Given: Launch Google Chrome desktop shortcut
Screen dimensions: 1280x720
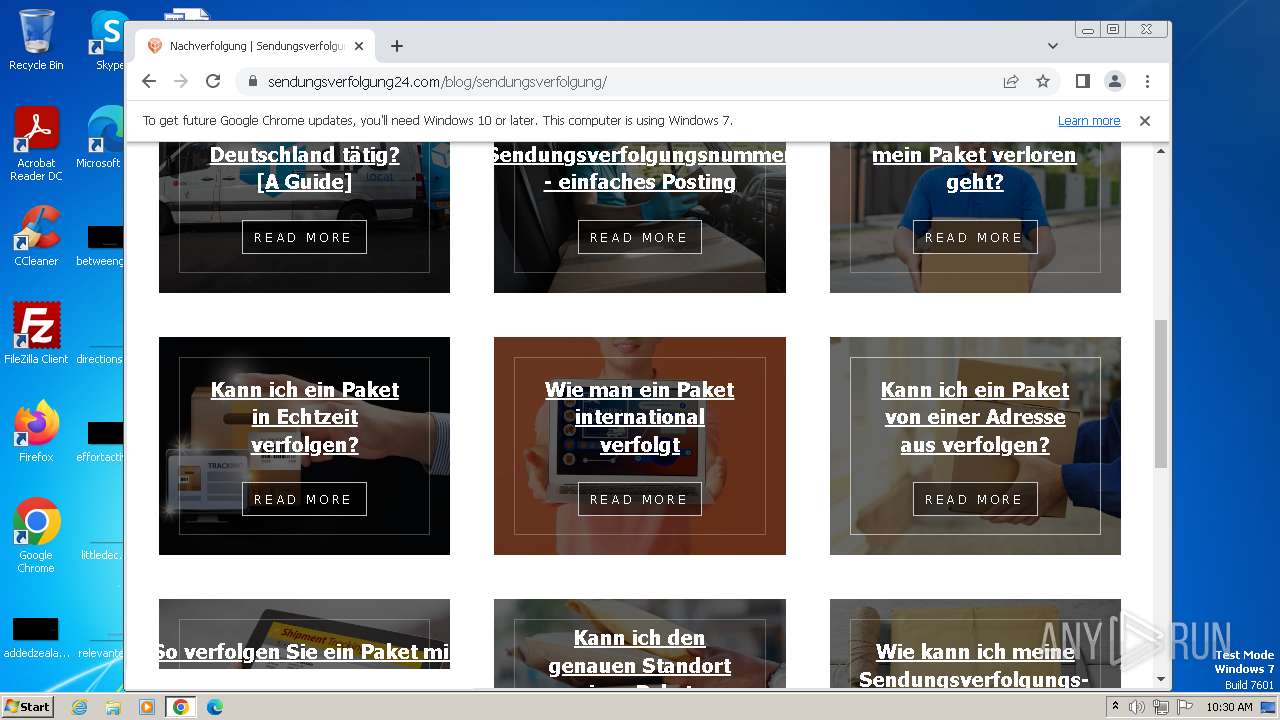Looking at the screenshot, I should tap(36, 536).
